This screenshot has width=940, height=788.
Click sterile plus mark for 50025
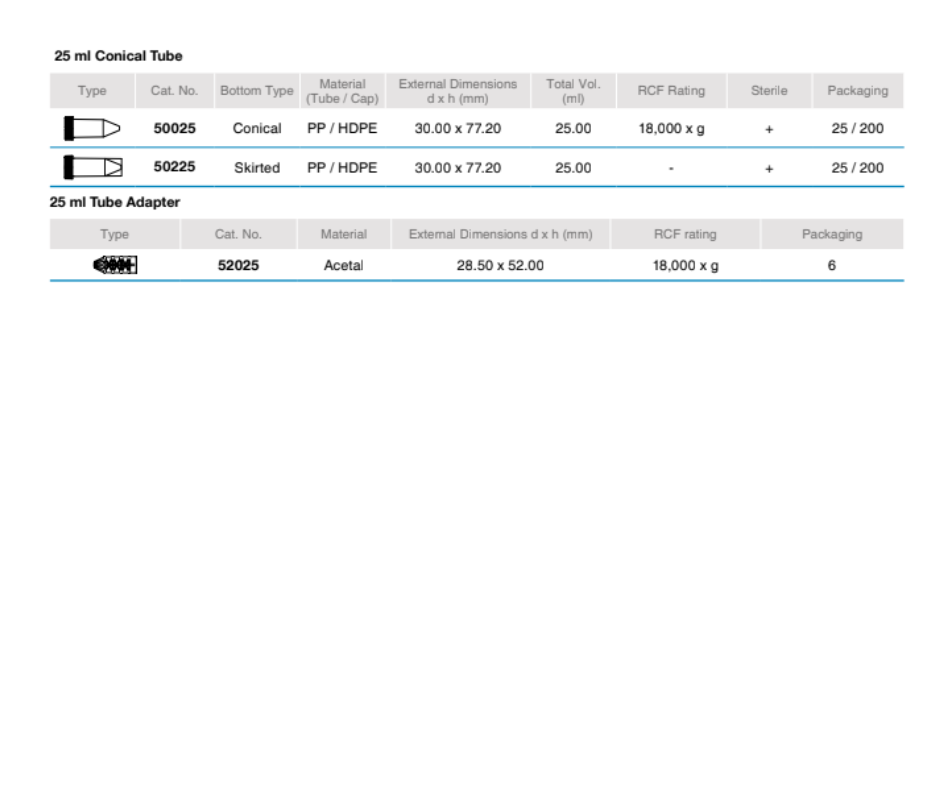click(x=769, y=129)
